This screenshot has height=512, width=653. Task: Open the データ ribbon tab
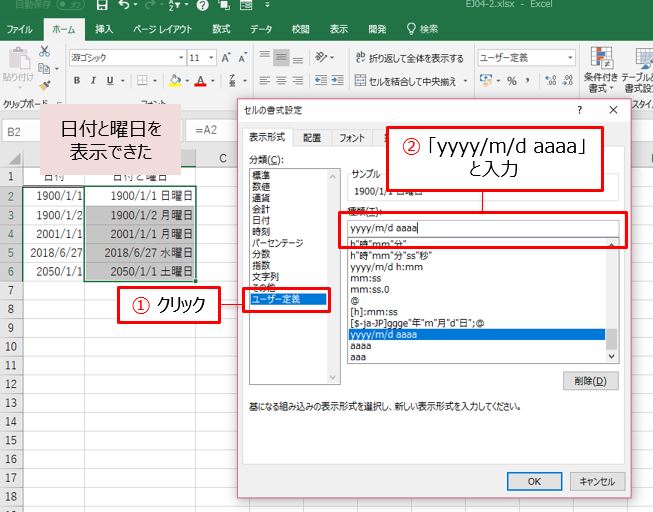coord(261,29)
